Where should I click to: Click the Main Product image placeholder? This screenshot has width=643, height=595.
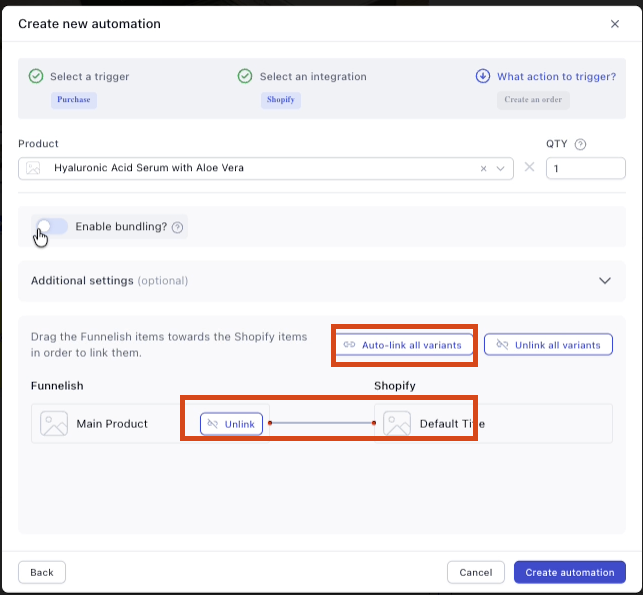[x=54, y=424]
